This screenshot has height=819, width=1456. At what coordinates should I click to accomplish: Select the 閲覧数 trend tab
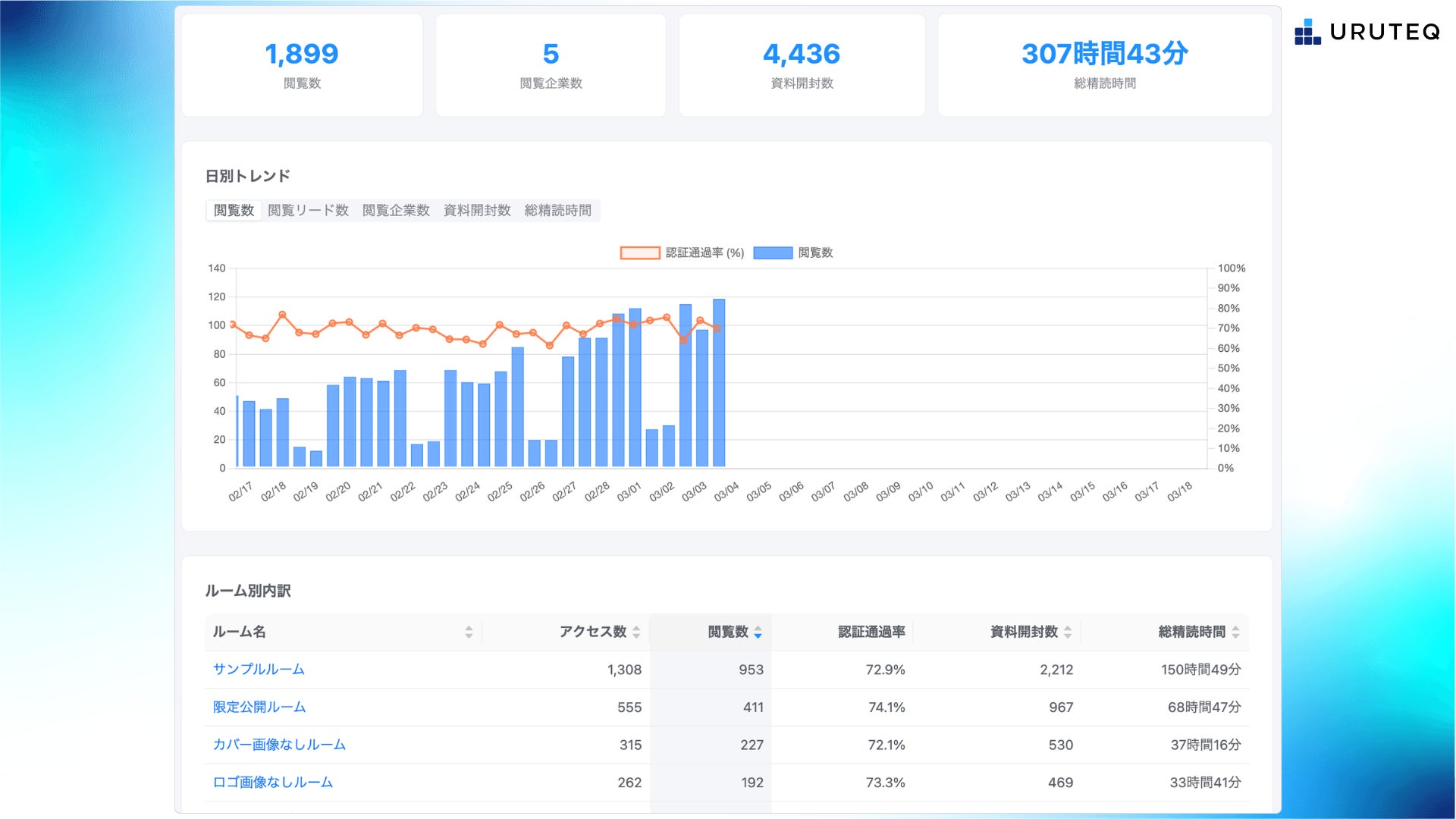[x=234, y=211]
